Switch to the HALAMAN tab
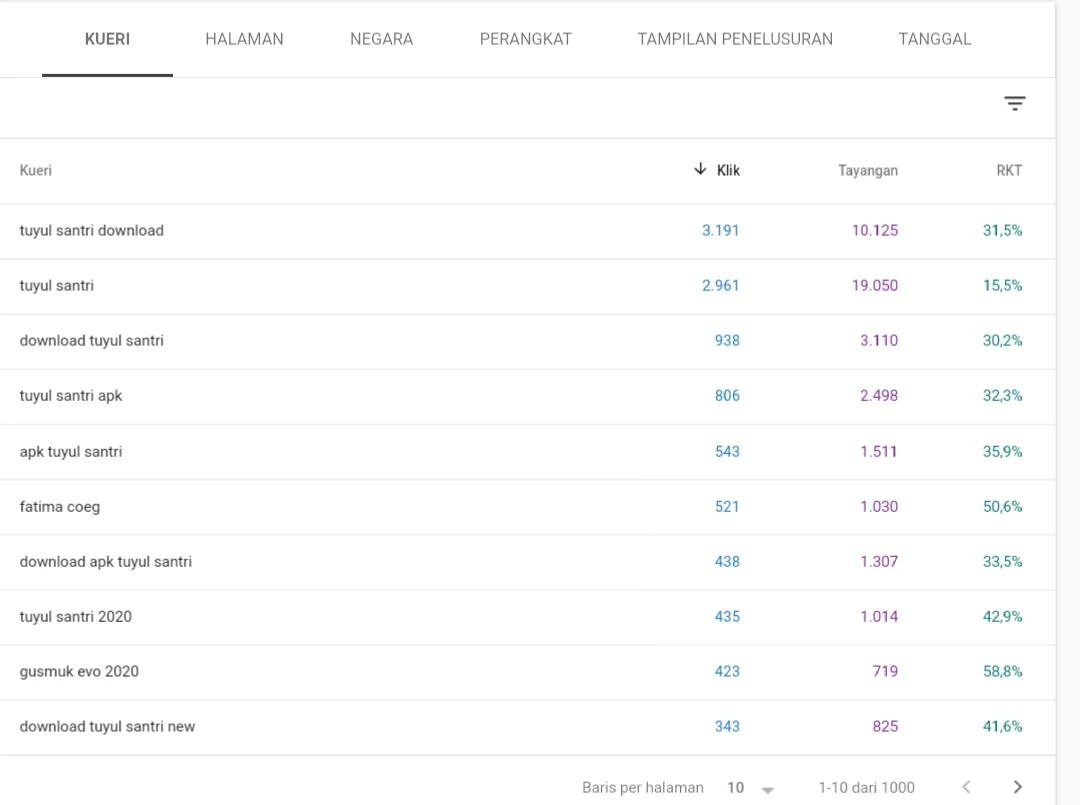 point(244,39)
